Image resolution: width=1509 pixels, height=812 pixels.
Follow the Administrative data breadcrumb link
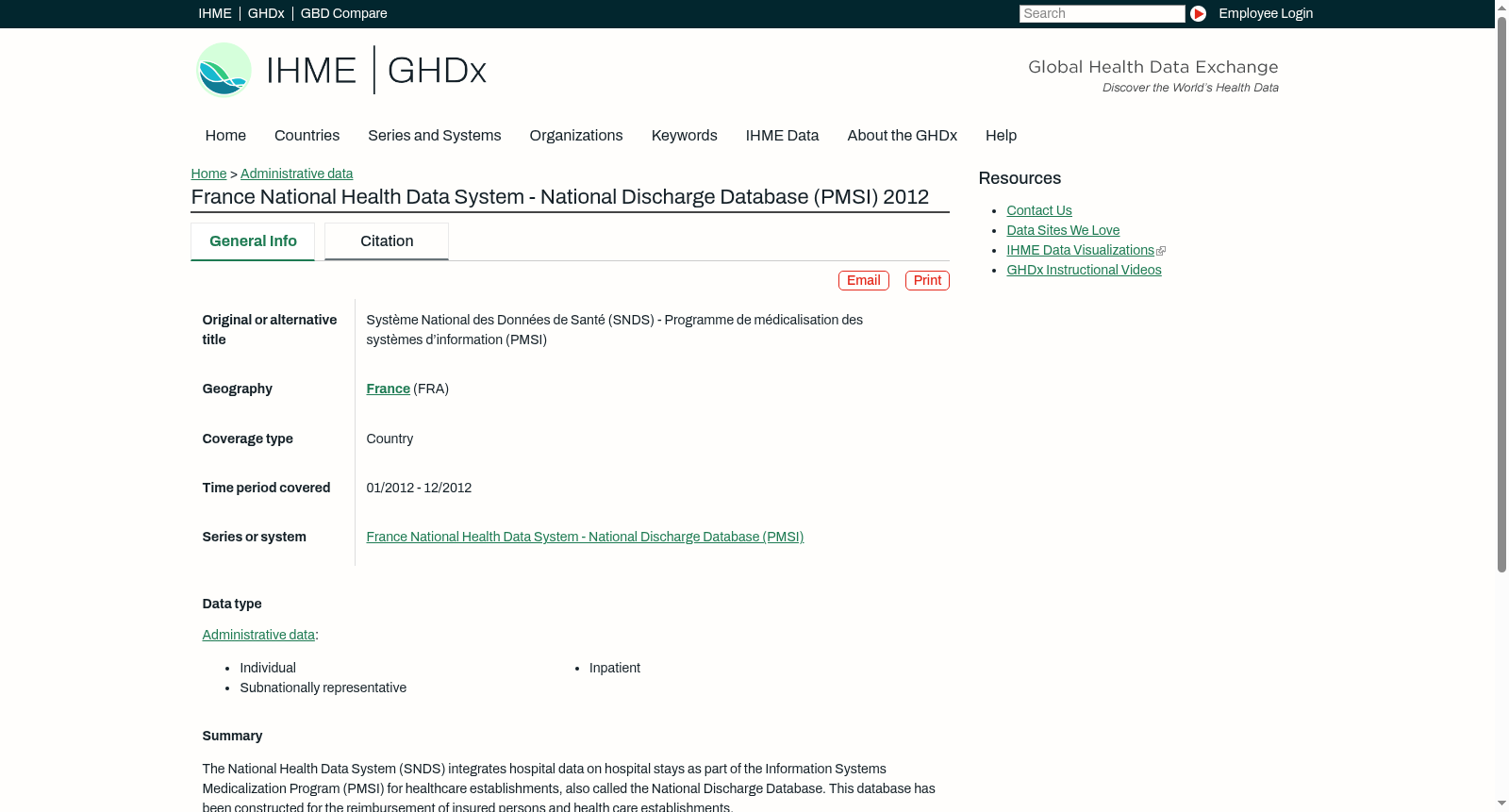point(297,174)
